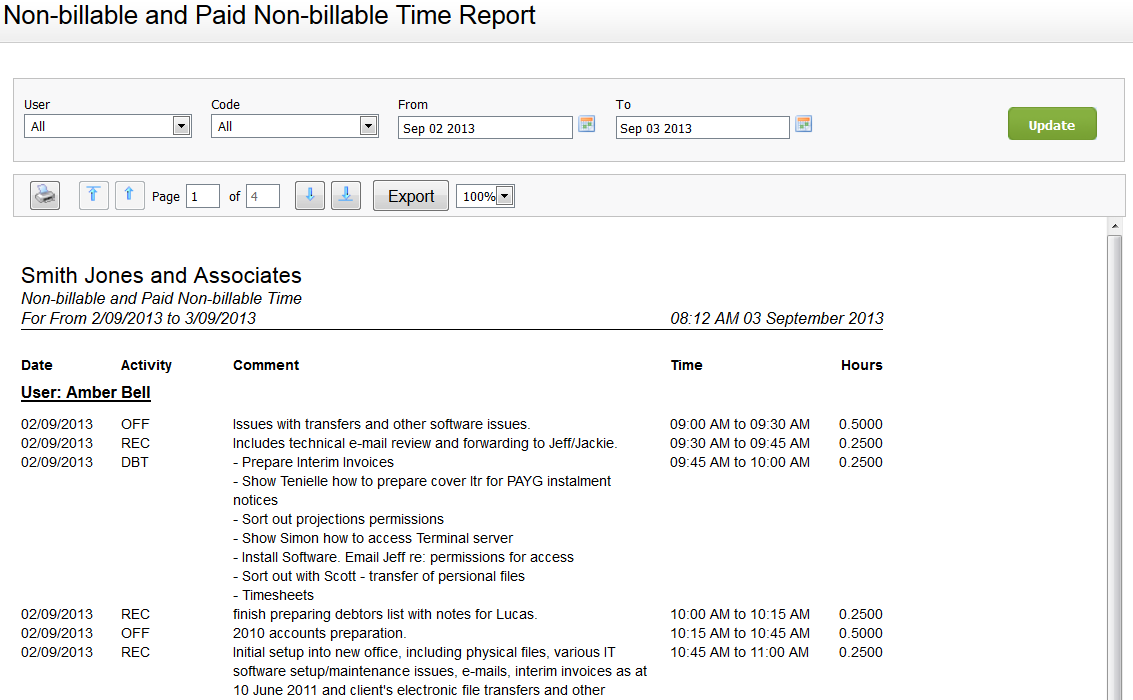Screen dimensions: 1133x700
Task: Print the report
Action: point(44,195)
